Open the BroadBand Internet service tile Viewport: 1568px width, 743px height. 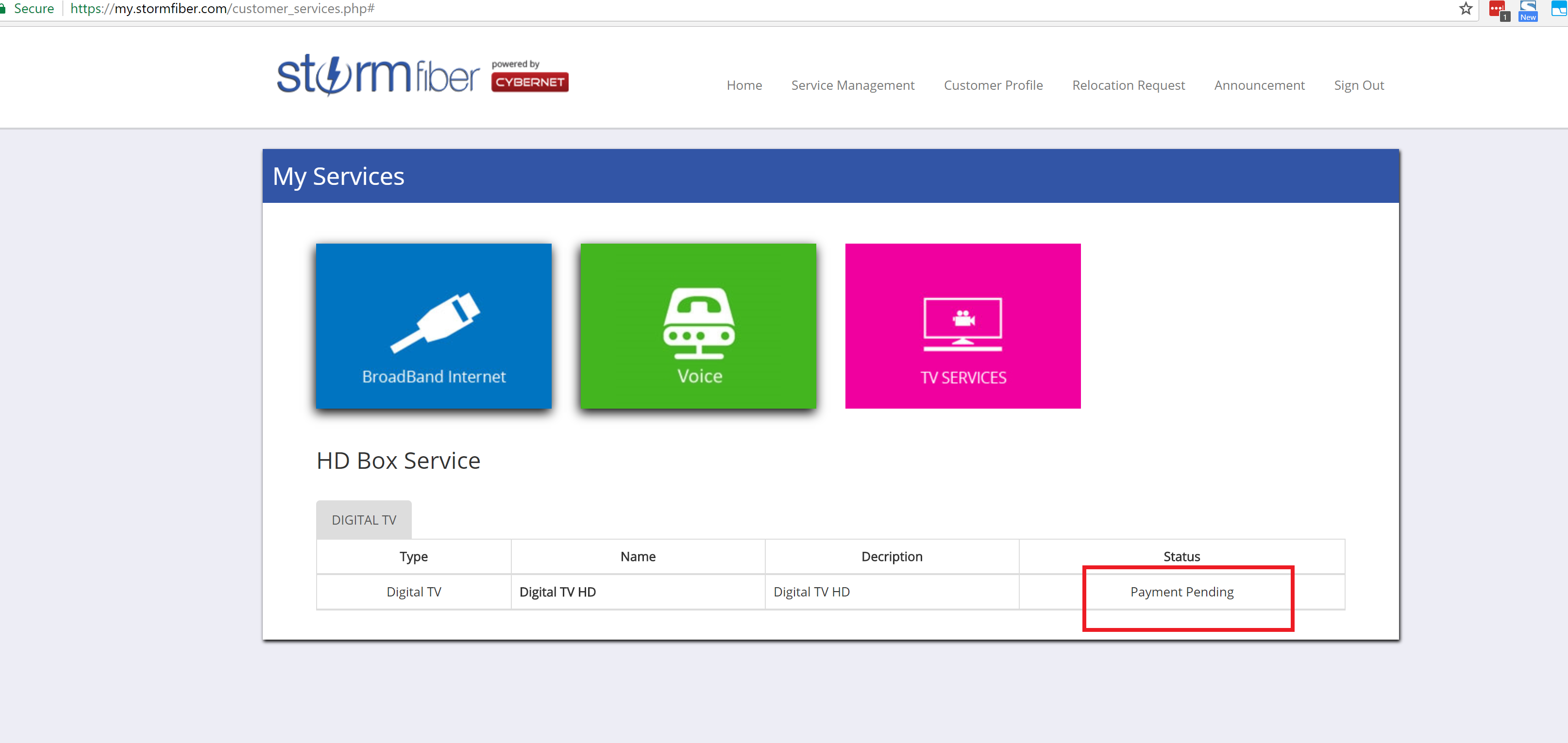(433, 326)
